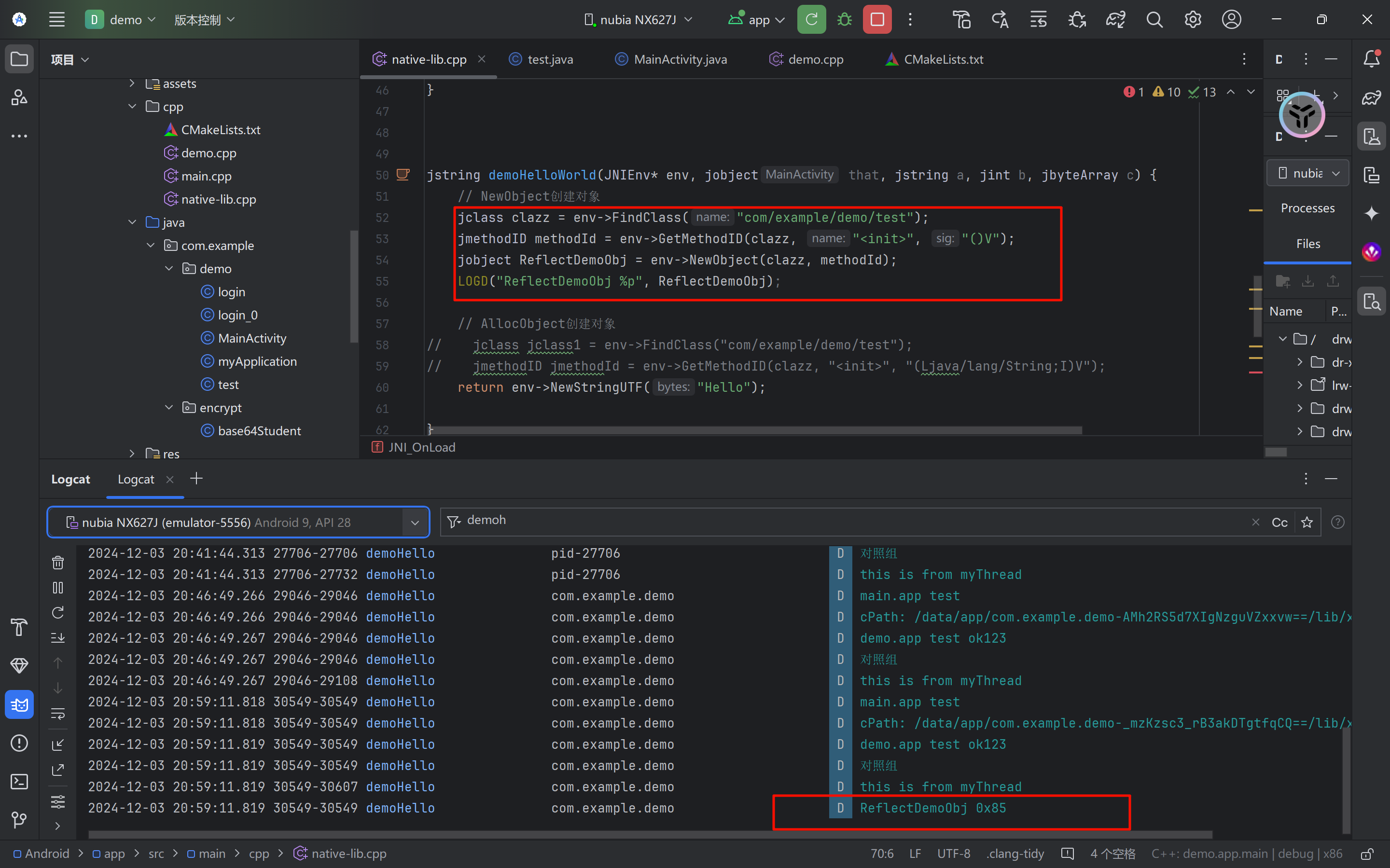Collapse the cpp folder in tree
1390x868 pixels.
click(132, 107)
